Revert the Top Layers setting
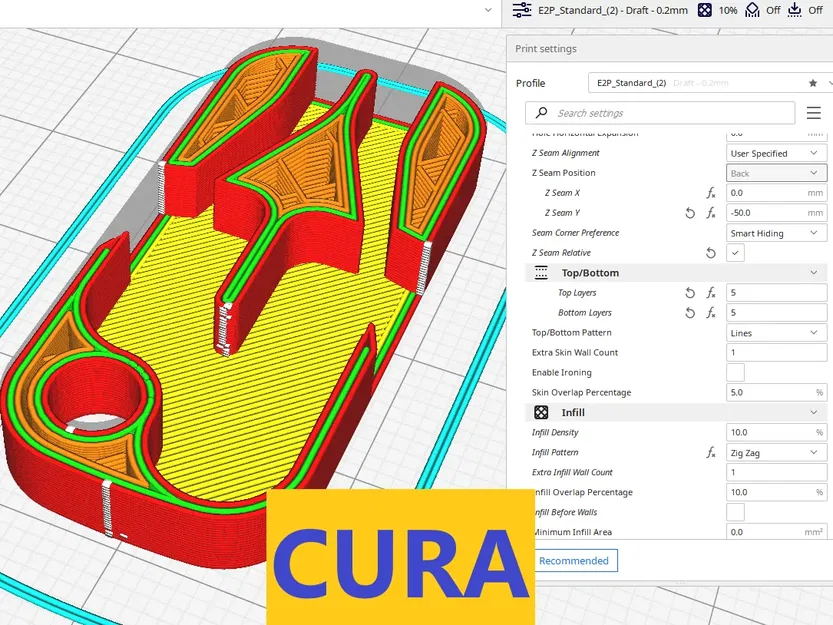Image resolution: width=833 pixels, height=625 pixels. click(690, 293)
